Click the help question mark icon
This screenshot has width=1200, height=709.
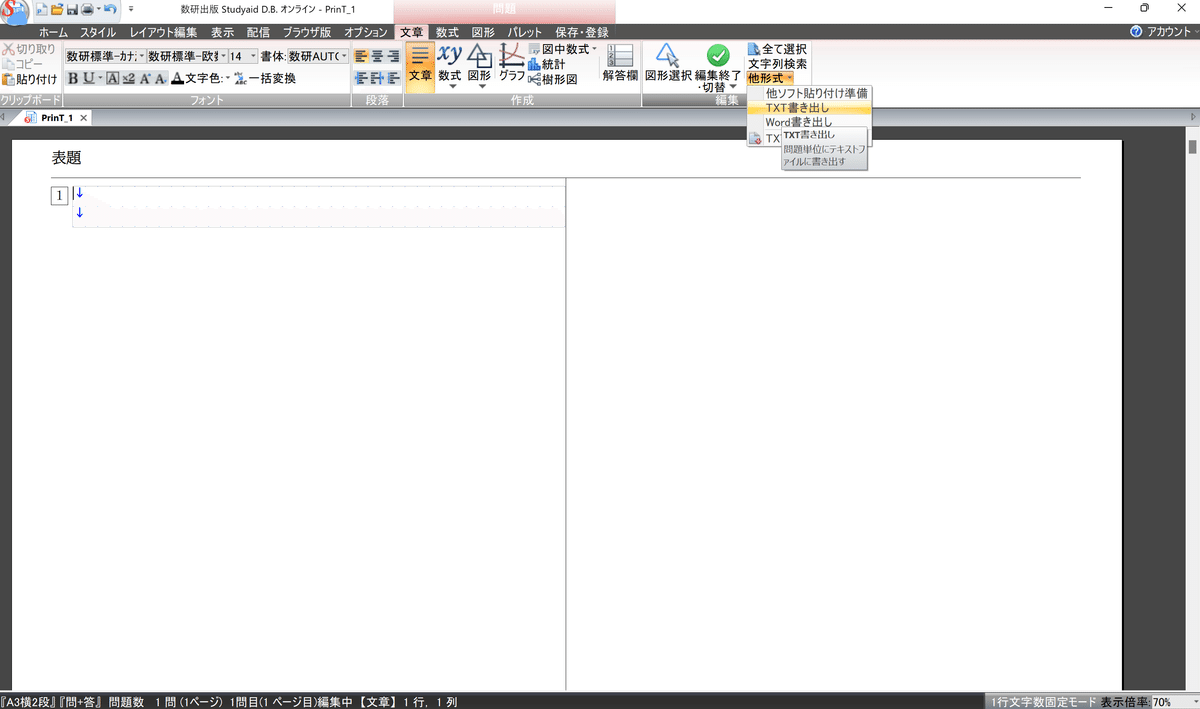pyautogui.click(x=1136, y=32)
